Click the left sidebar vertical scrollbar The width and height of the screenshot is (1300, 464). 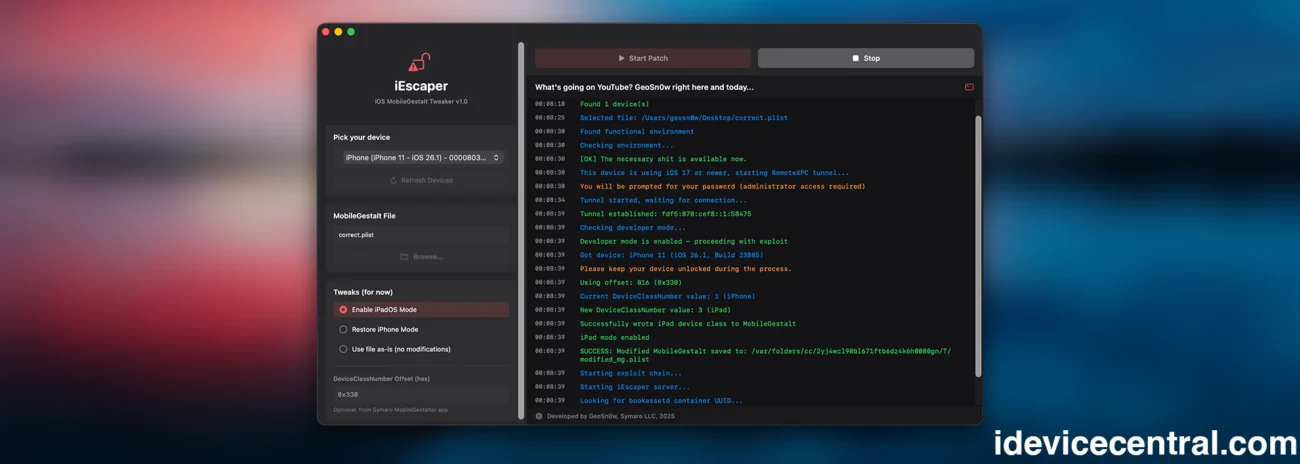(521, 230)
